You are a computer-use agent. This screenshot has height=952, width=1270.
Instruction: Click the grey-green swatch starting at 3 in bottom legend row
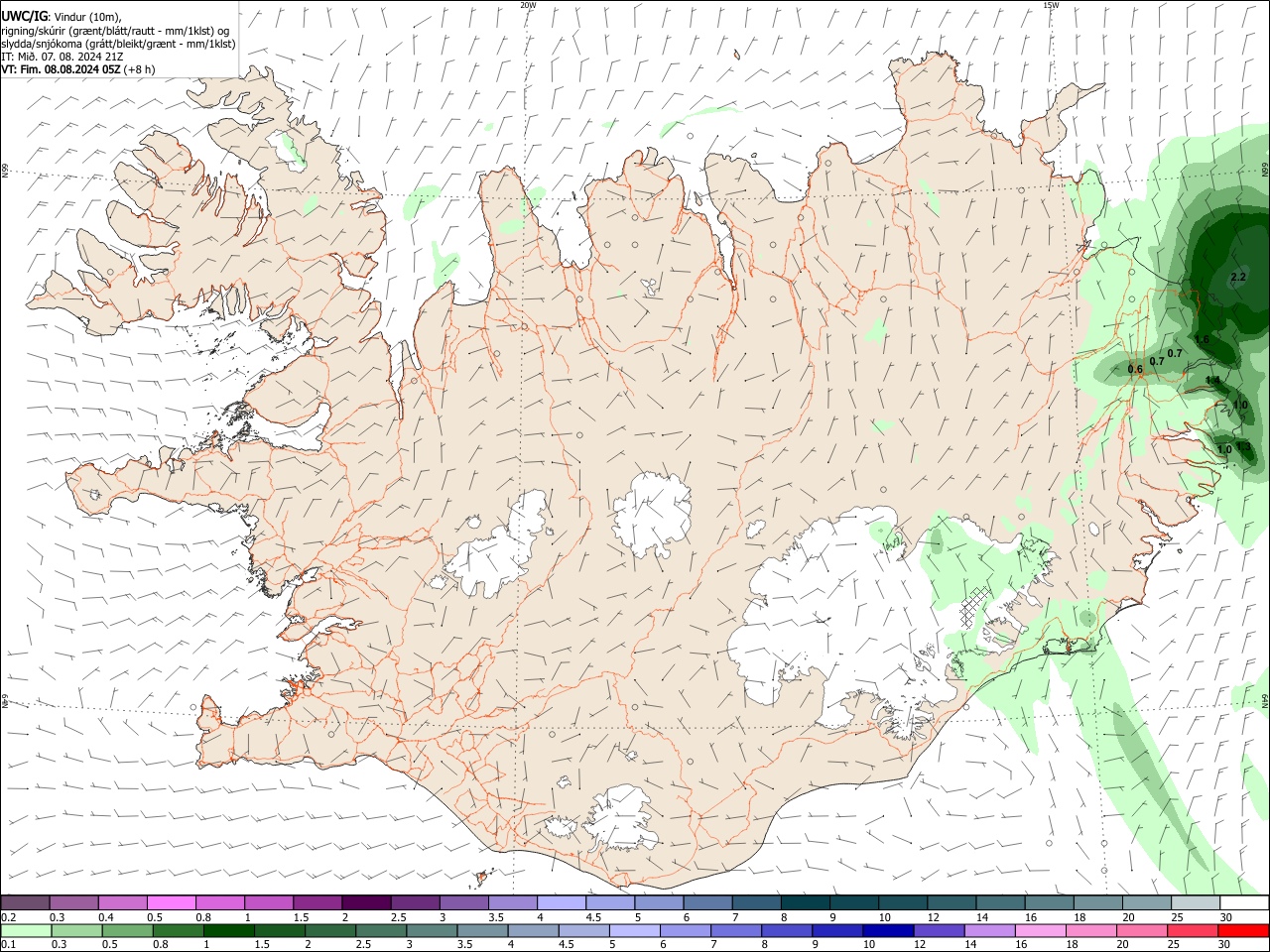(x=432, y=931)
